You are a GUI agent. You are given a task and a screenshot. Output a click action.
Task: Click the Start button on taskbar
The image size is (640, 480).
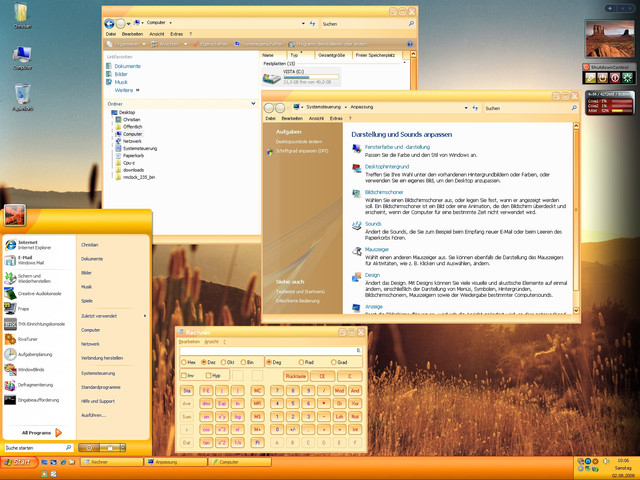click(19, 462)
